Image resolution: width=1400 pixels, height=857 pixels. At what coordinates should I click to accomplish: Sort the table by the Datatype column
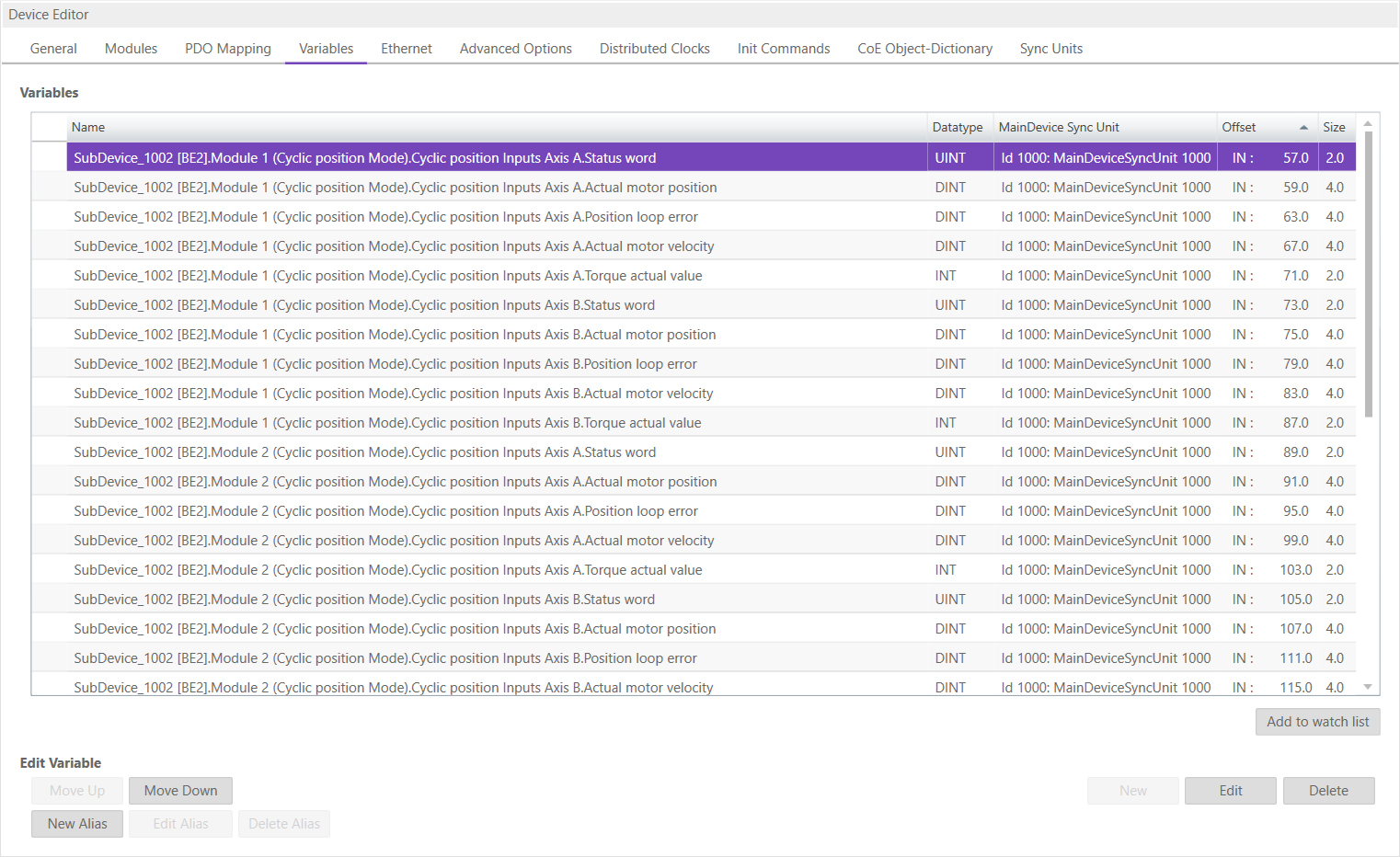(x=957, y=127)
